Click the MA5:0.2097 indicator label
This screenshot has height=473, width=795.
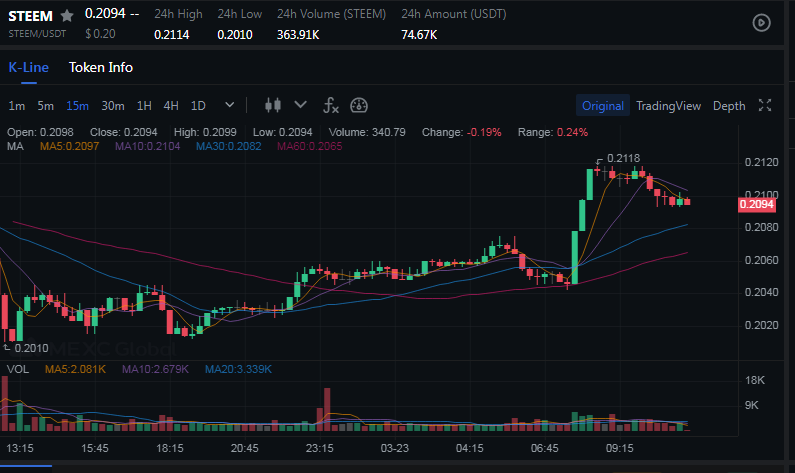[69, 147]
